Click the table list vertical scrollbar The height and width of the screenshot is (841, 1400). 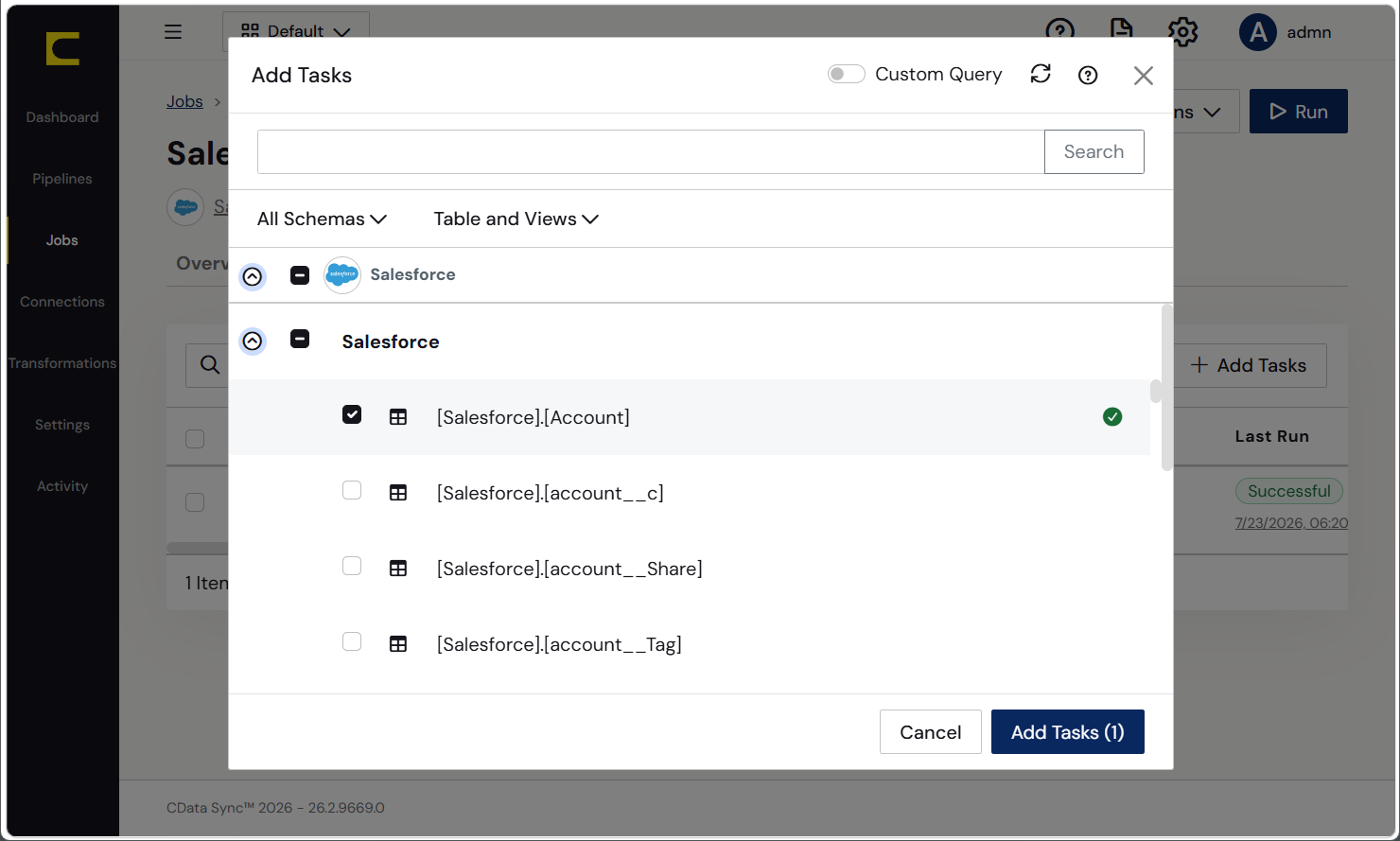tap(1167, 388)
